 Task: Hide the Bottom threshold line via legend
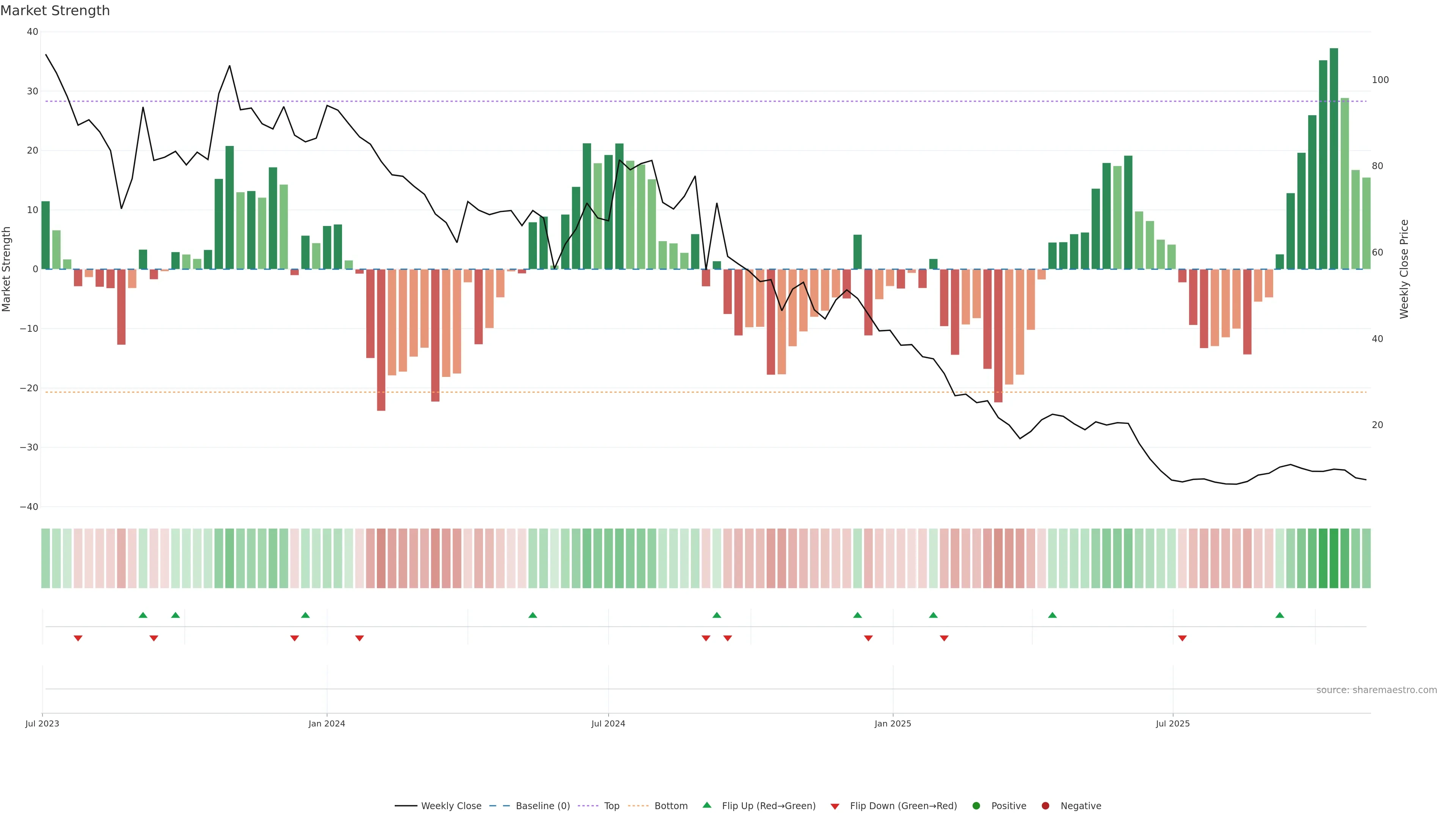(670, 806)
